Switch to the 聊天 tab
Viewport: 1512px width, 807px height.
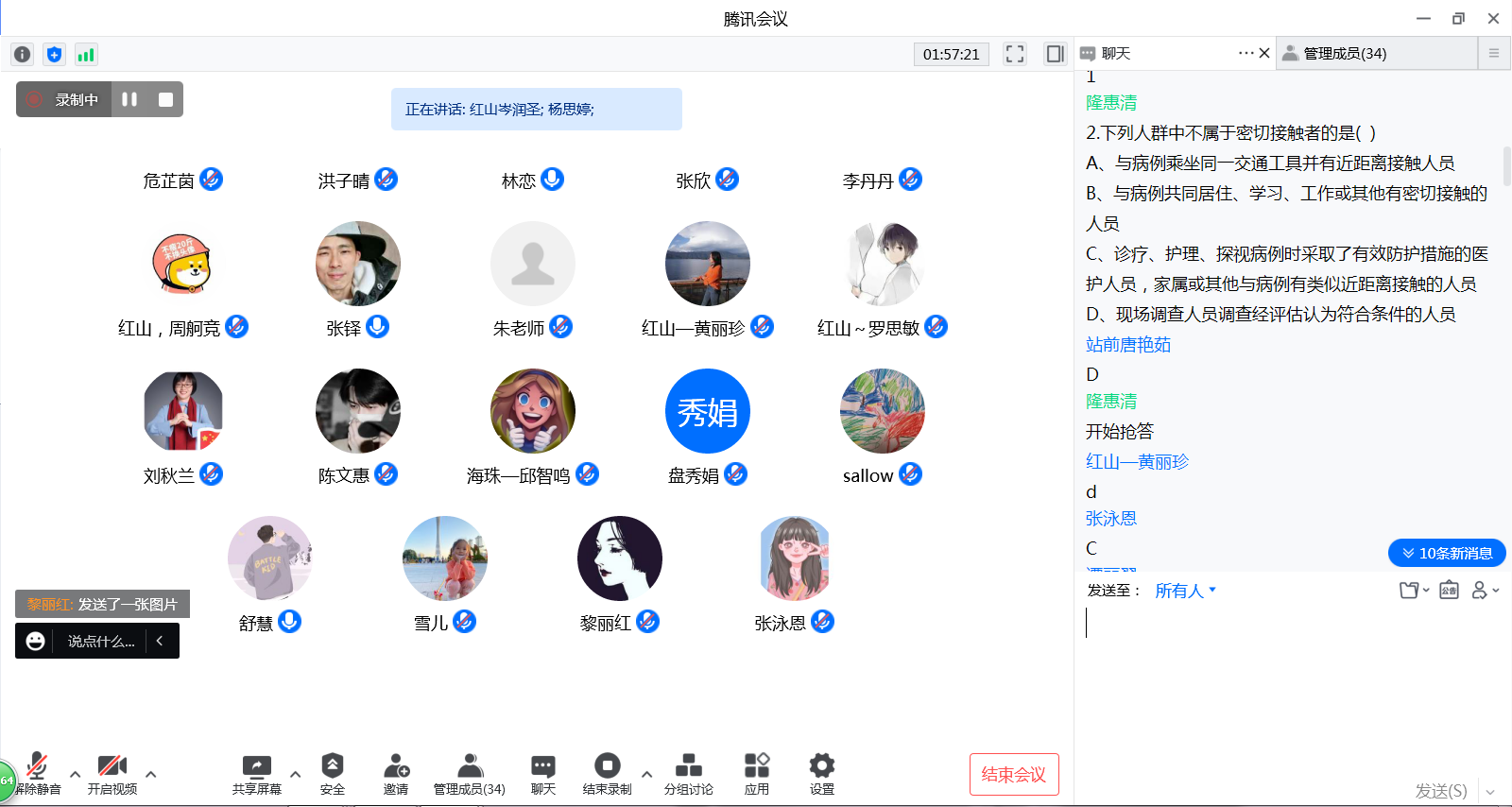pyautogui.click(x=1116, y=54)
